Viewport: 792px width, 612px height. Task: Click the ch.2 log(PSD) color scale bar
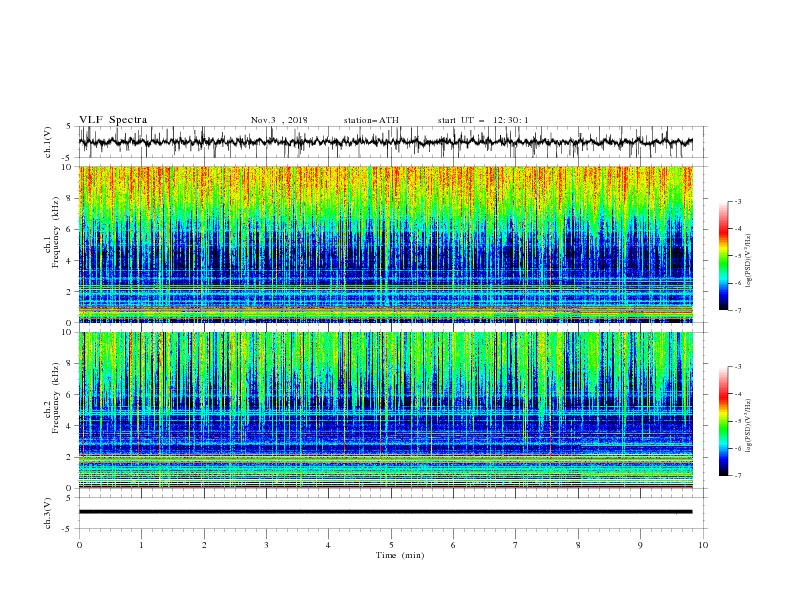(x=723, y=421)
